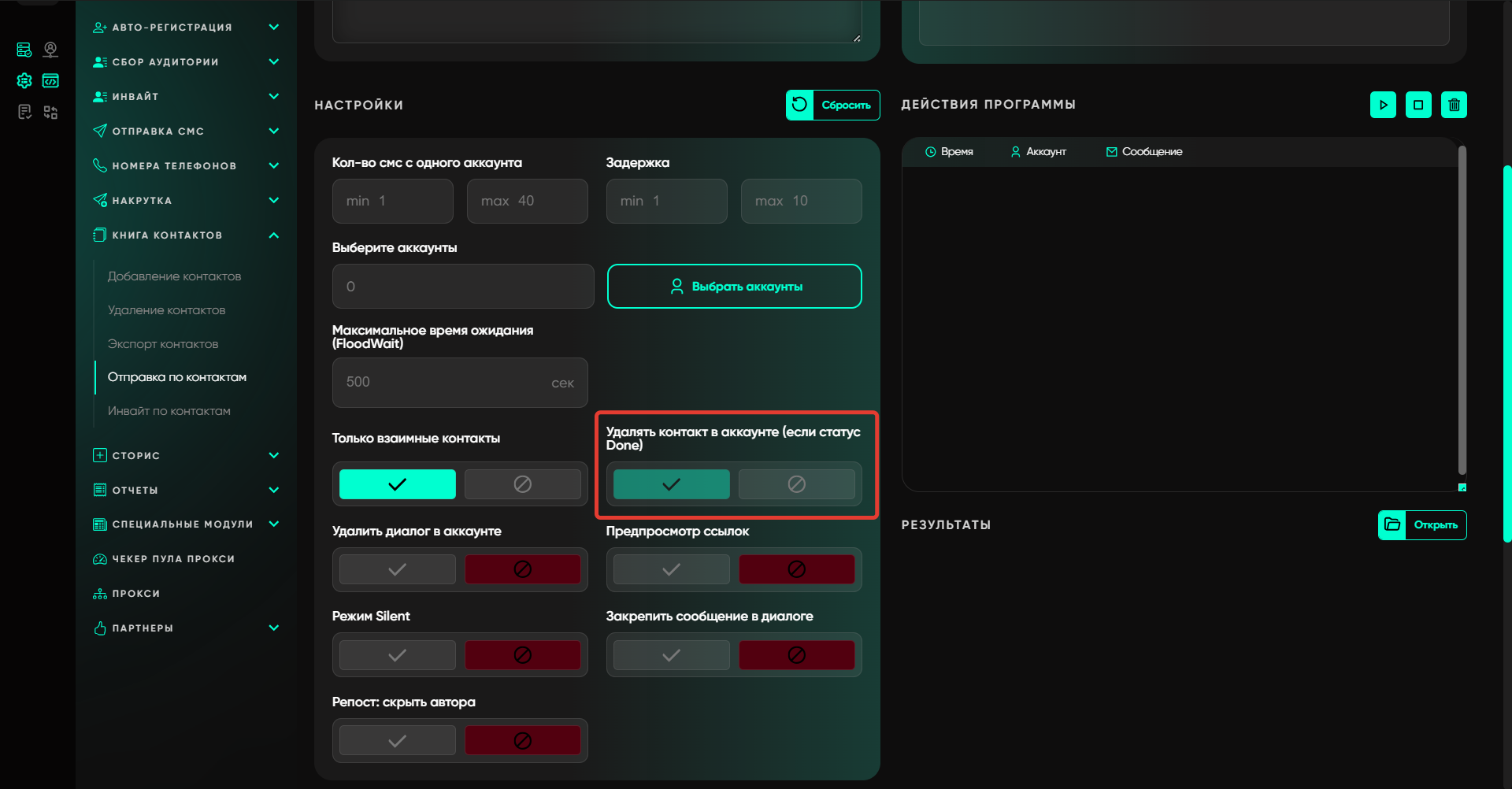Screen dimensions: 1512x789
Task: Click the Выбрать аккаунты button
Action: [734, 287]
